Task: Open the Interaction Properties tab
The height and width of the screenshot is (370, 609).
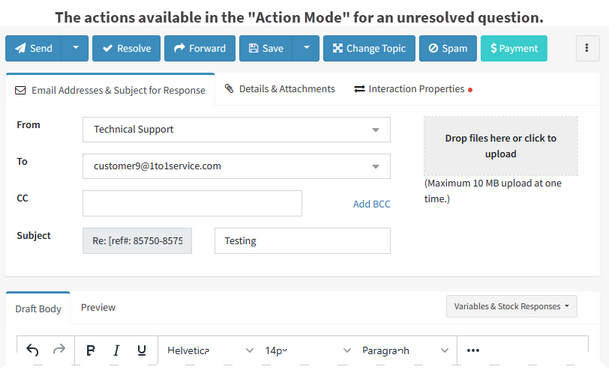Action: click(413, 89)
